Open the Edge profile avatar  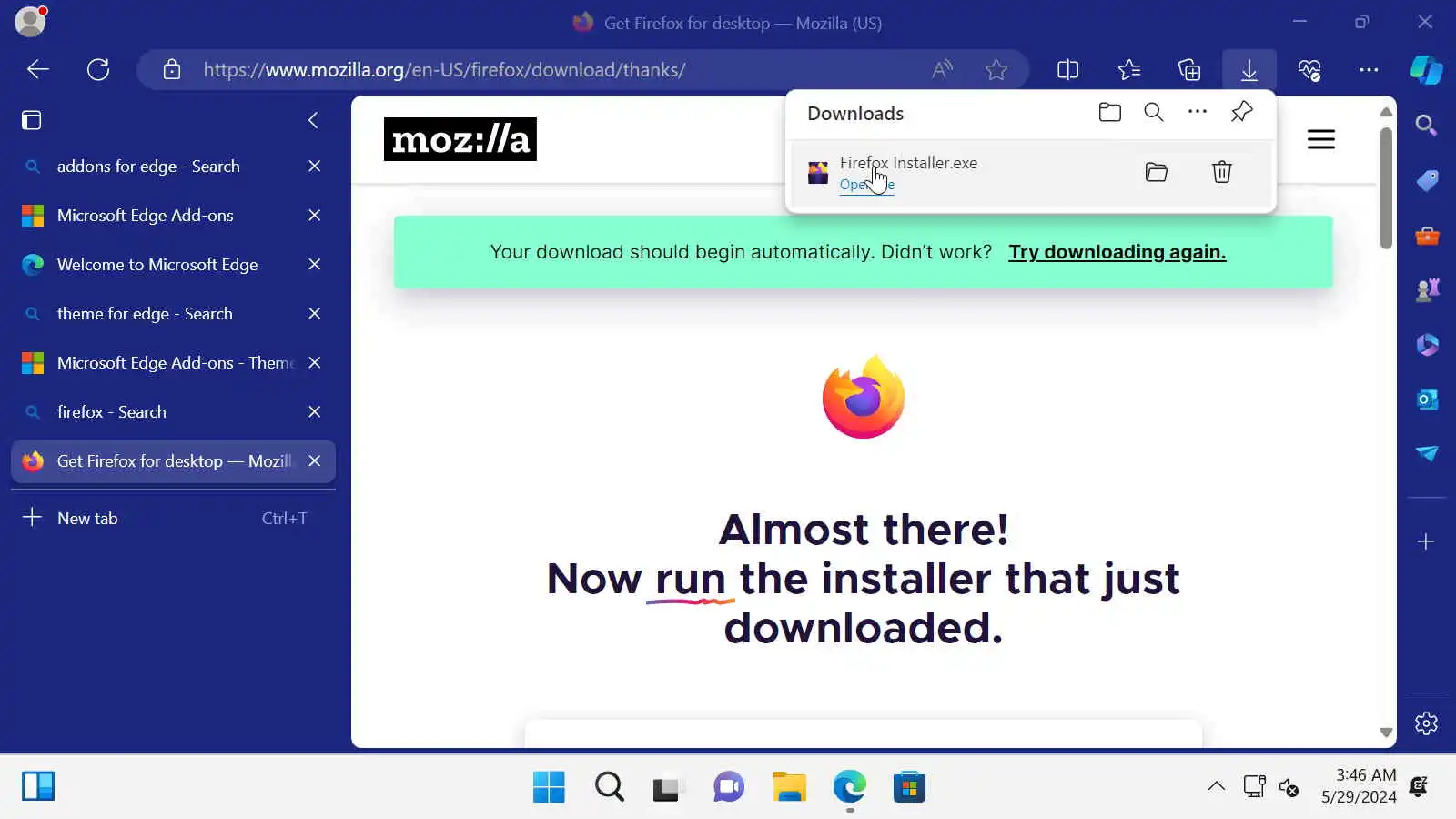click(30, 22)
